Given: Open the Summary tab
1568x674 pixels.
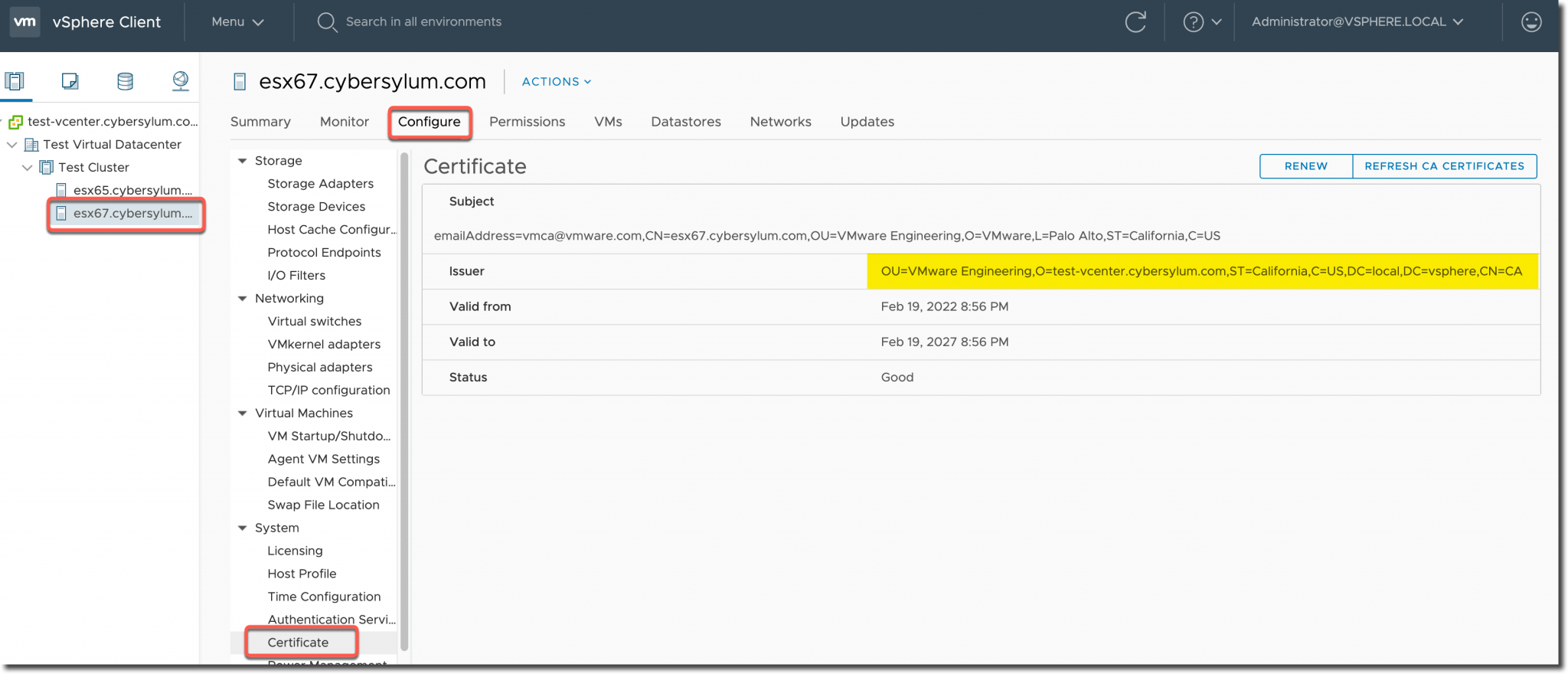Looking at the screenshot, I should click(x=260, y=122).
